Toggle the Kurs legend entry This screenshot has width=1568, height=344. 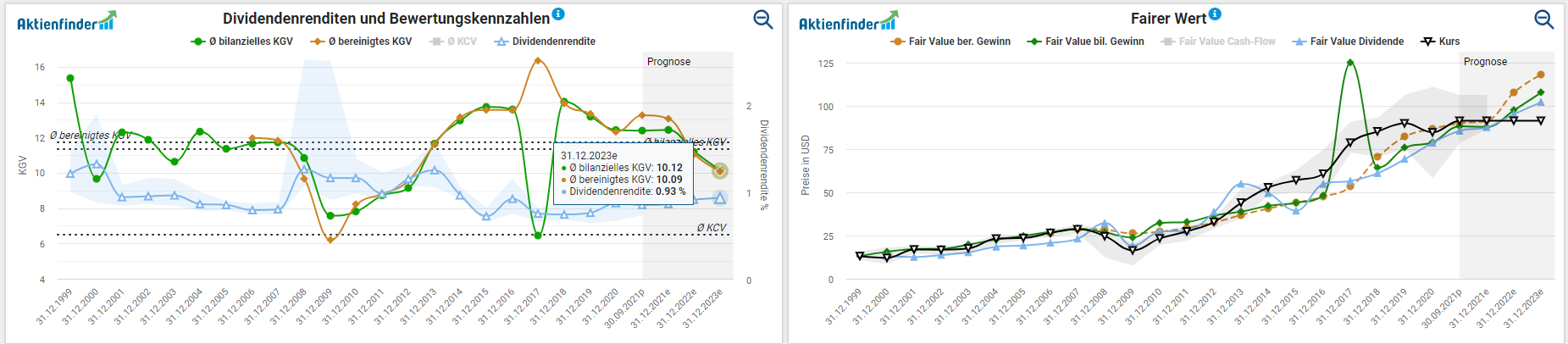tap(1441, 42)
